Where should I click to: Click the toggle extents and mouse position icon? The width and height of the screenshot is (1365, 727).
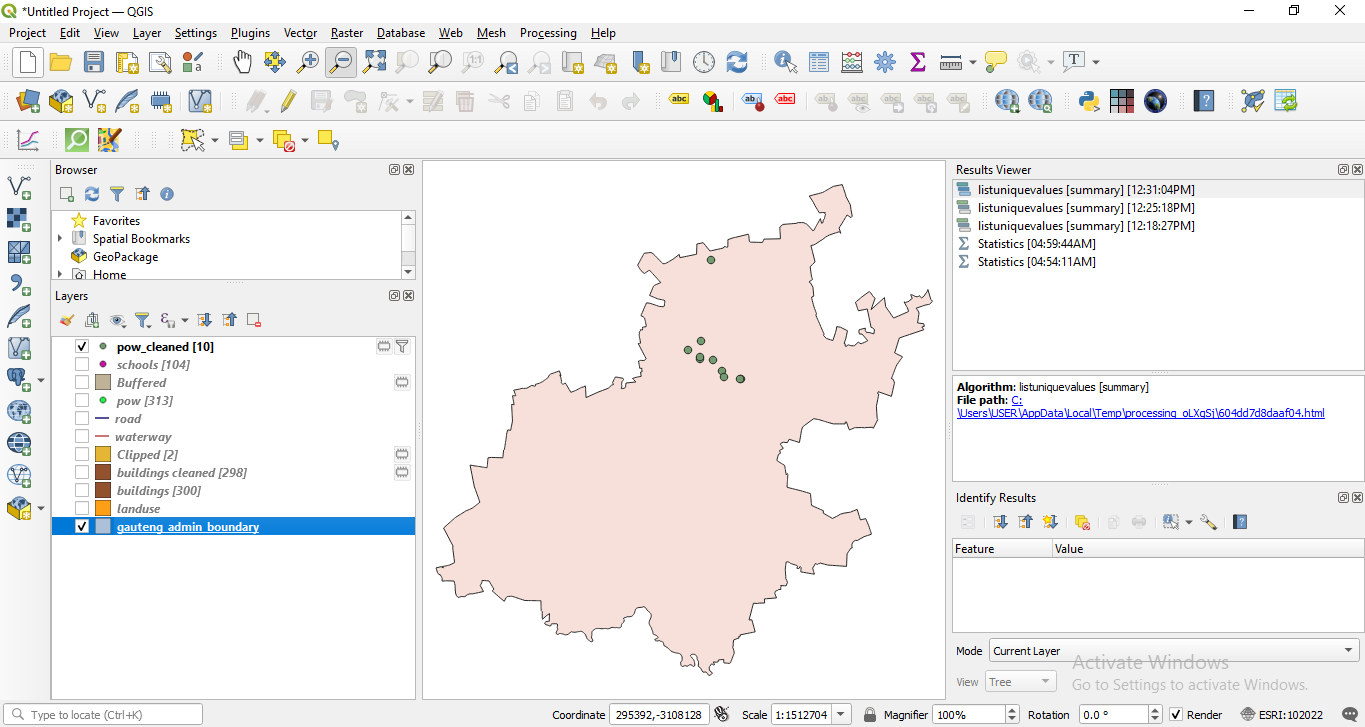(722, 714)
